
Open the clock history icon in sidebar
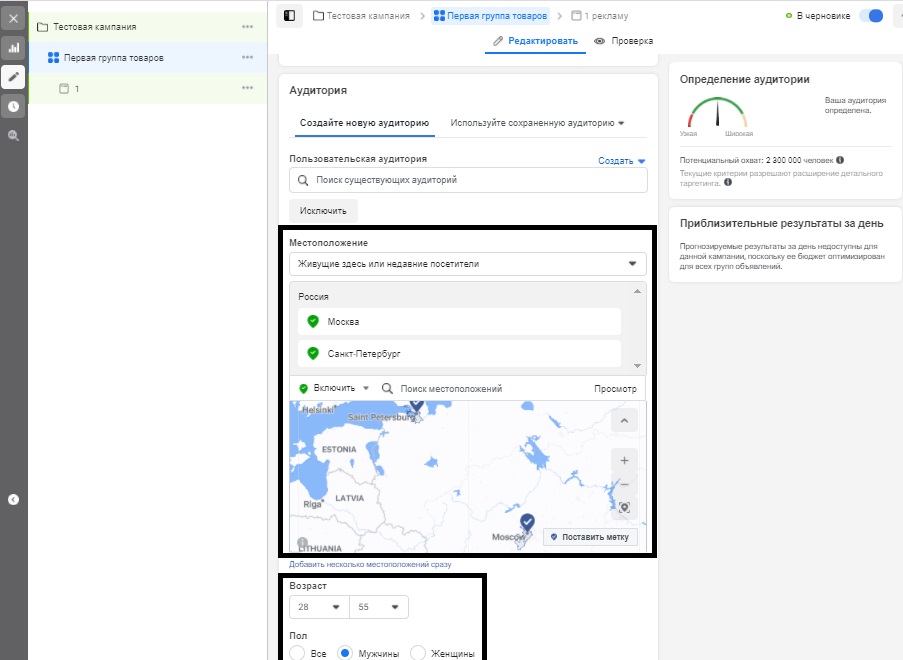click(x=14, y=107)
